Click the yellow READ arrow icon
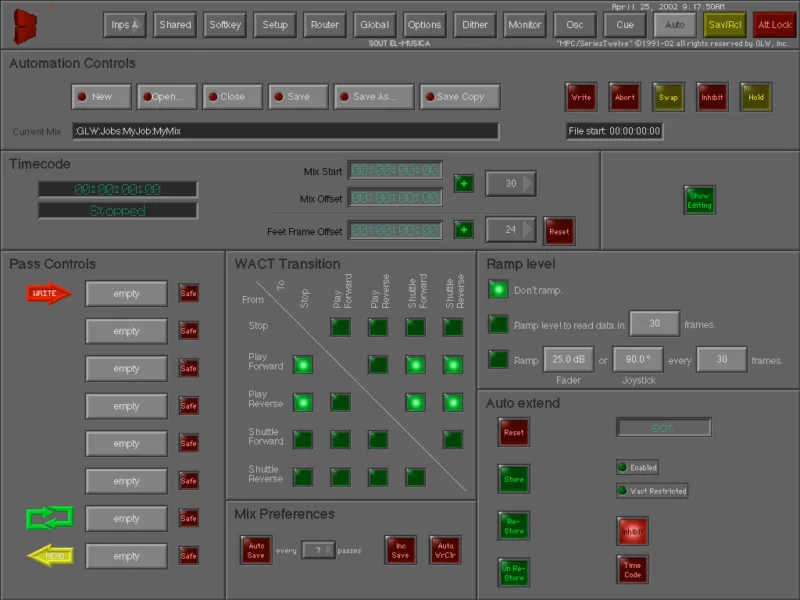This screenshot has height=600, width=800. (50, 556)
